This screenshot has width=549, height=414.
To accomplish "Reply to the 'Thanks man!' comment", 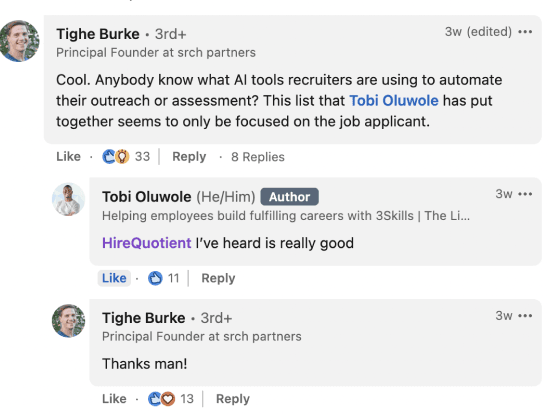I will [233, 399].
